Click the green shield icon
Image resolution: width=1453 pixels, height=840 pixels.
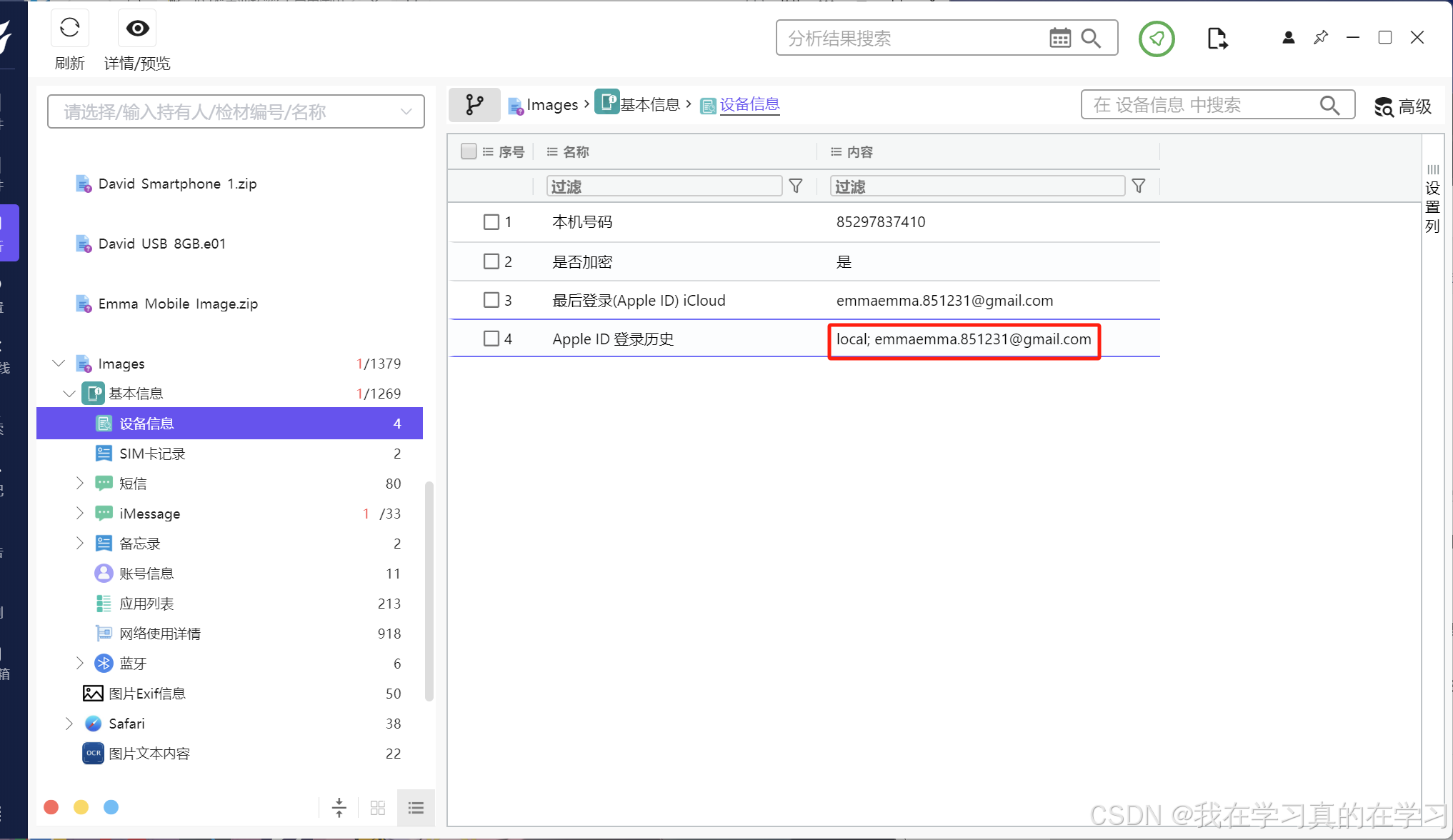(1157, 39)
